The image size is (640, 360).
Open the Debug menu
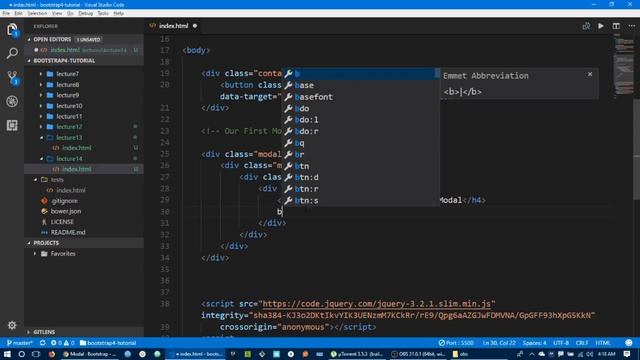[85, 13]
